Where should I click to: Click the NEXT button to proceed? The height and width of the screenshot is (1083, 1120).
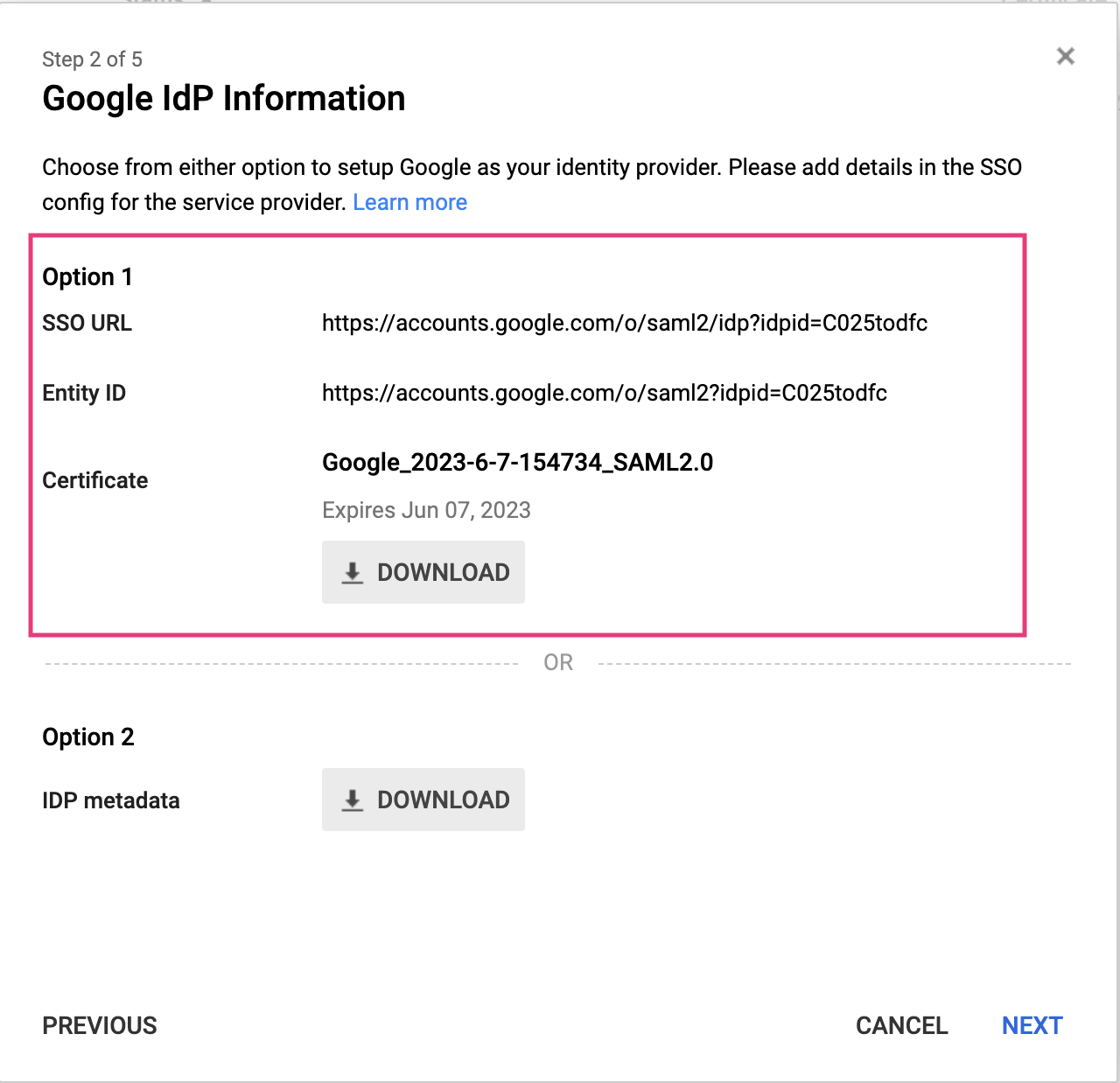[x=1032, y=1025]
